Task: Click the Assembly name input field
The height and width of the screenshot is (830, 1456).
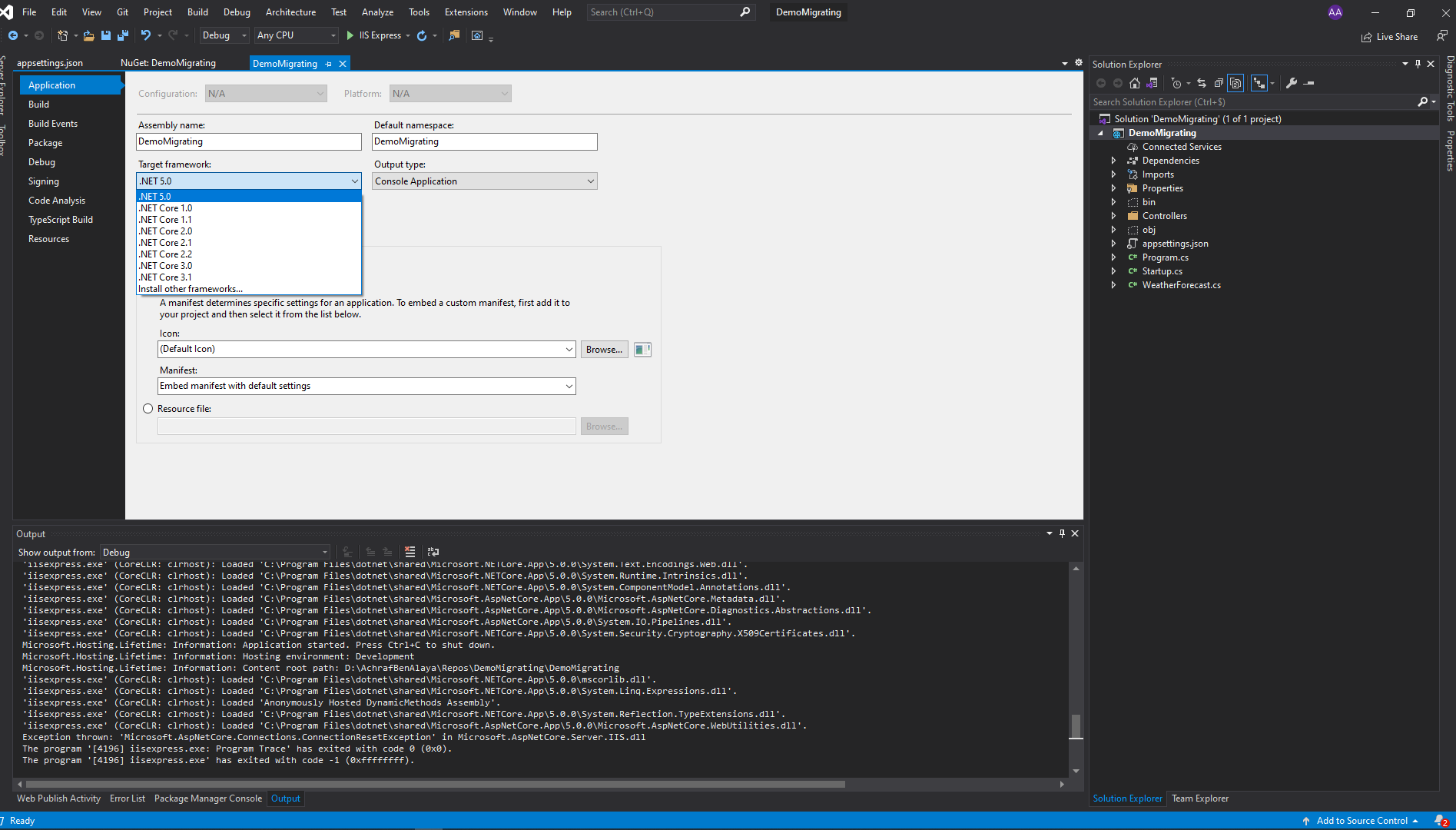Action: pyautogui.click(x=249, y=141)
